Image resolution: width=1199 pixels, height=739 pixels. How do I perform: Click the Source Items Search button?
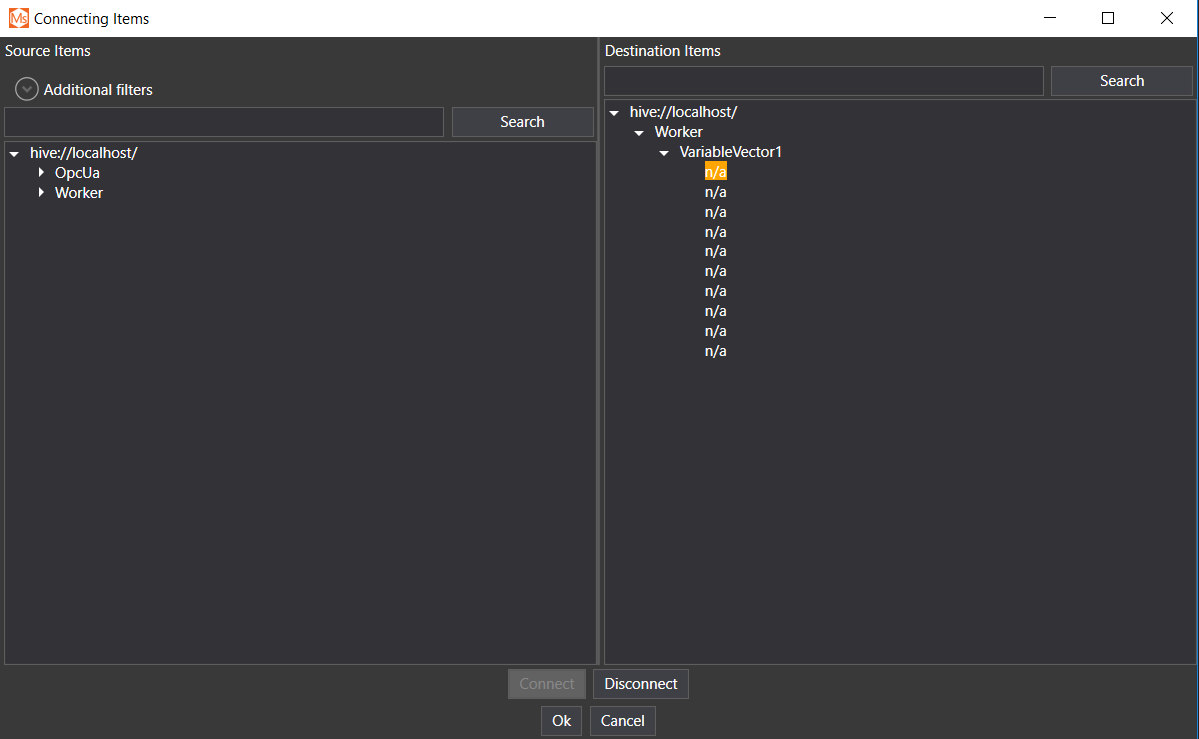tap(522, 122)
